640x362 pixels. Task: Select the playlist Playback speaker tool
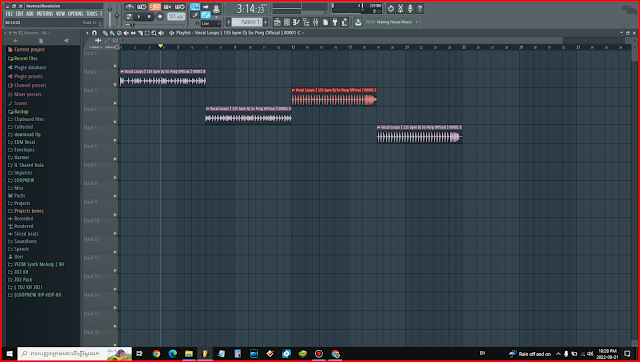click(161, 33)
